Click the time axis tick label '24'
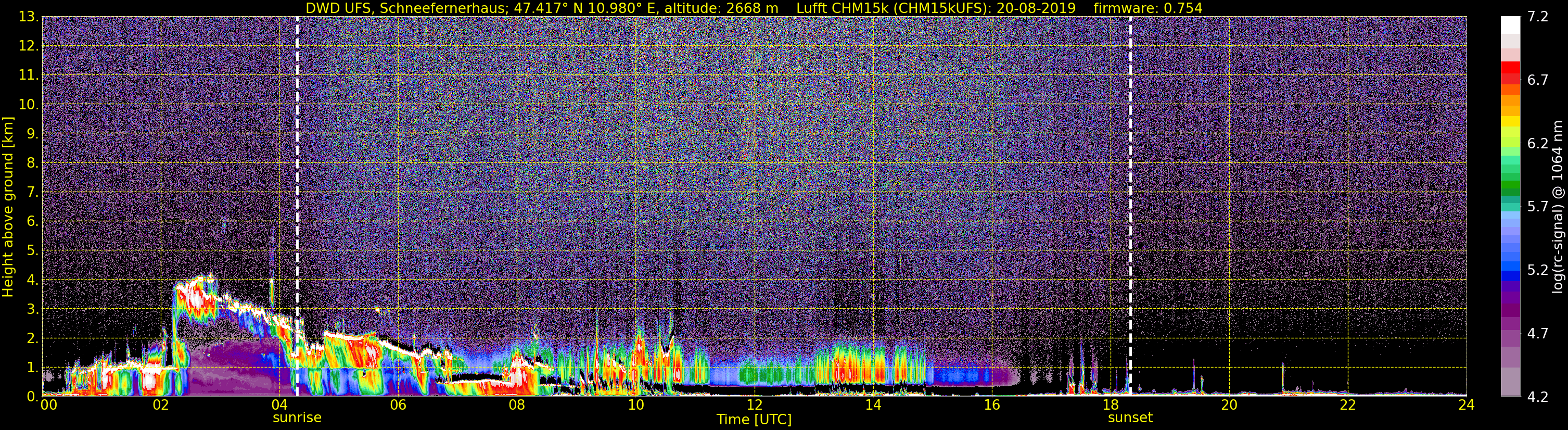1568x430 pixels. tap(1467, 406)
